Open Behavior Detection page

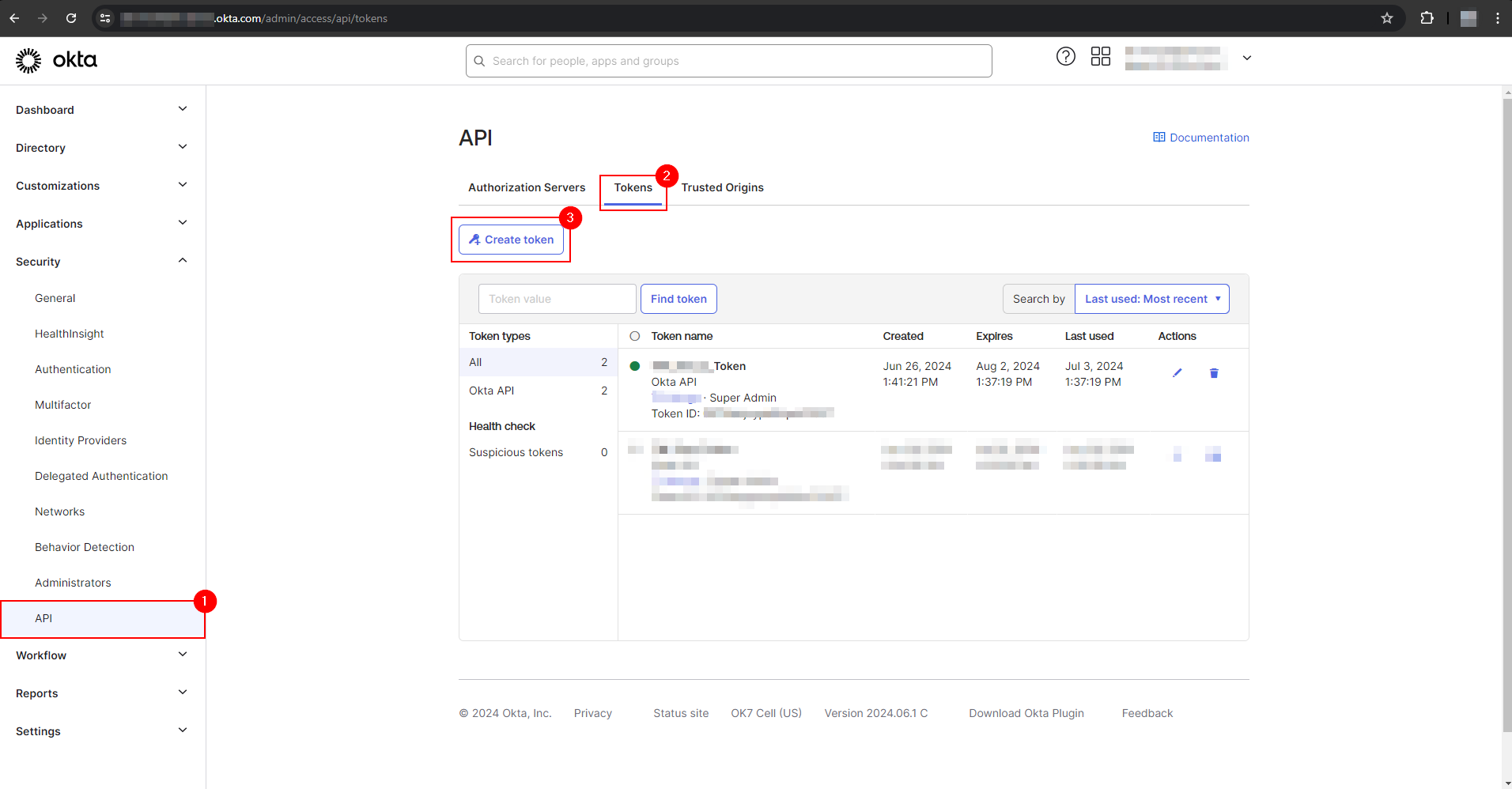[85, 547]
